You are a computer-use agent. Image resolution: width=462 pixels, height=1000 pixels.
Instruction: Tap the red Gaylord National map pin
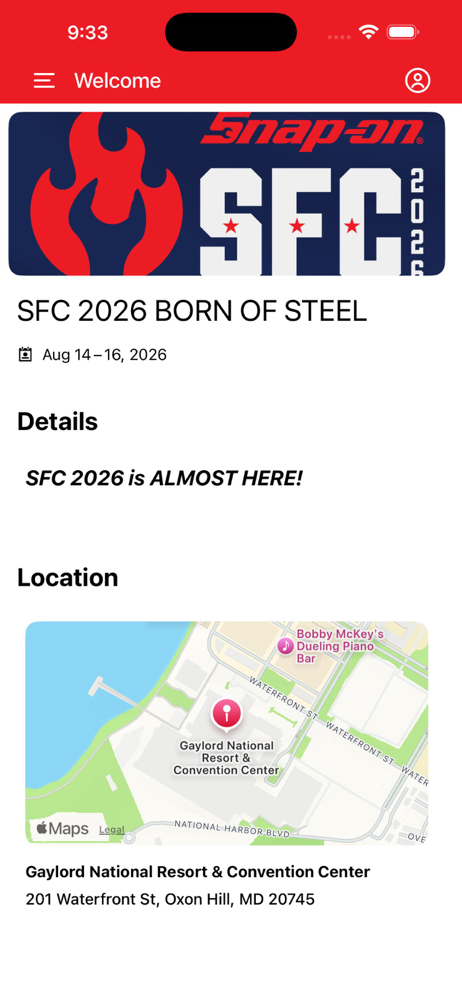[226, 713]
